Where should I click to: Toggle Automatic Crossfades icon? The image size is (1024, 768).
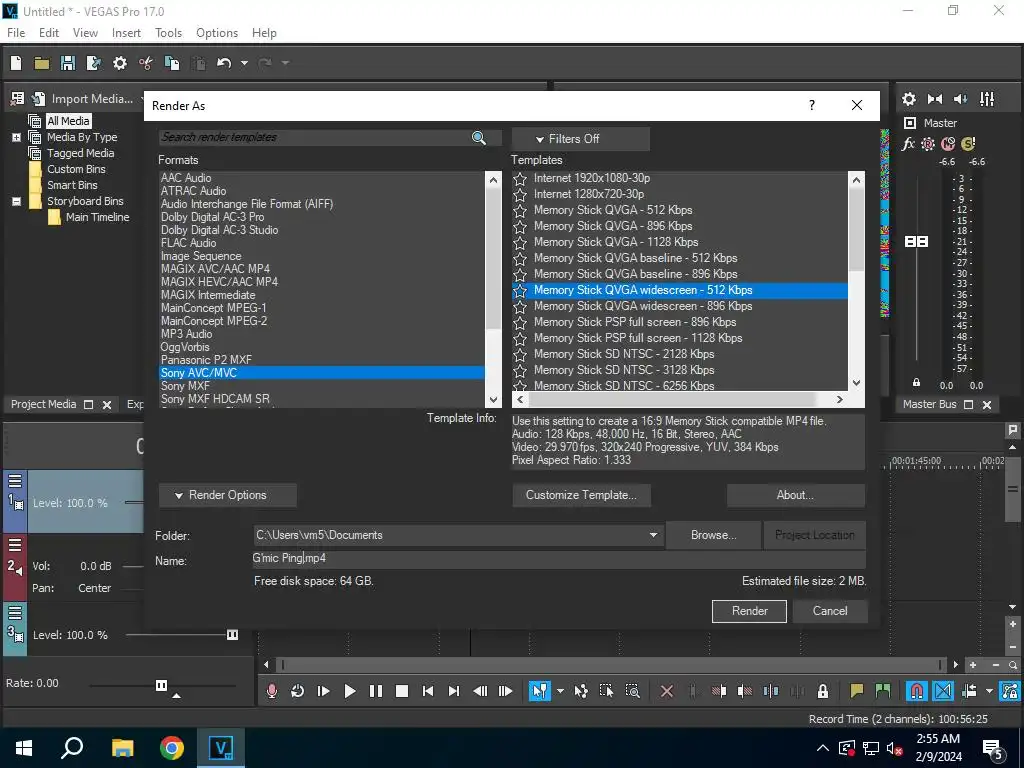click(x=943, y=691)
